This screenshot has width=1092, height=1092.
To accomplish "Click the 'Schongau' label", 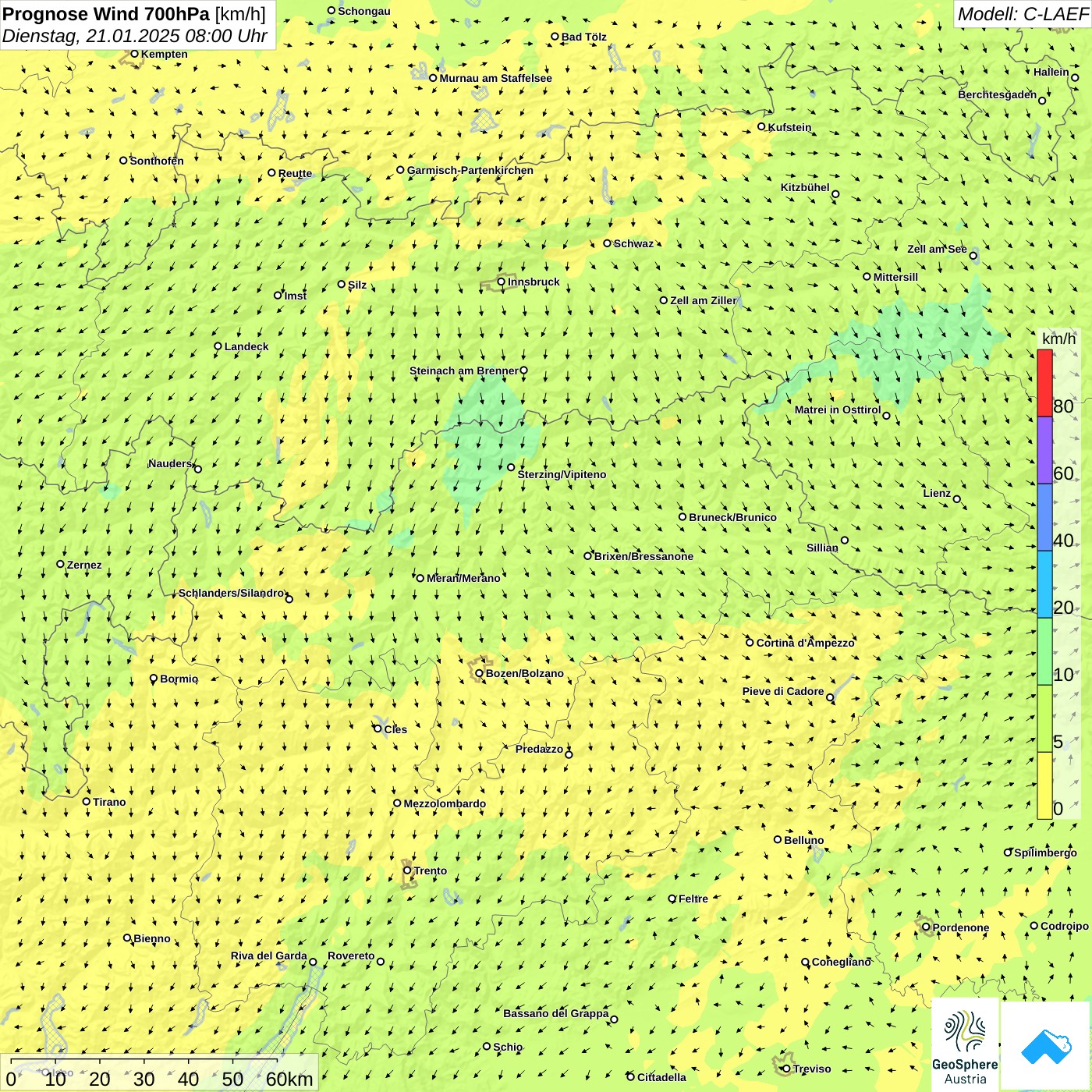I will [364, 11].
